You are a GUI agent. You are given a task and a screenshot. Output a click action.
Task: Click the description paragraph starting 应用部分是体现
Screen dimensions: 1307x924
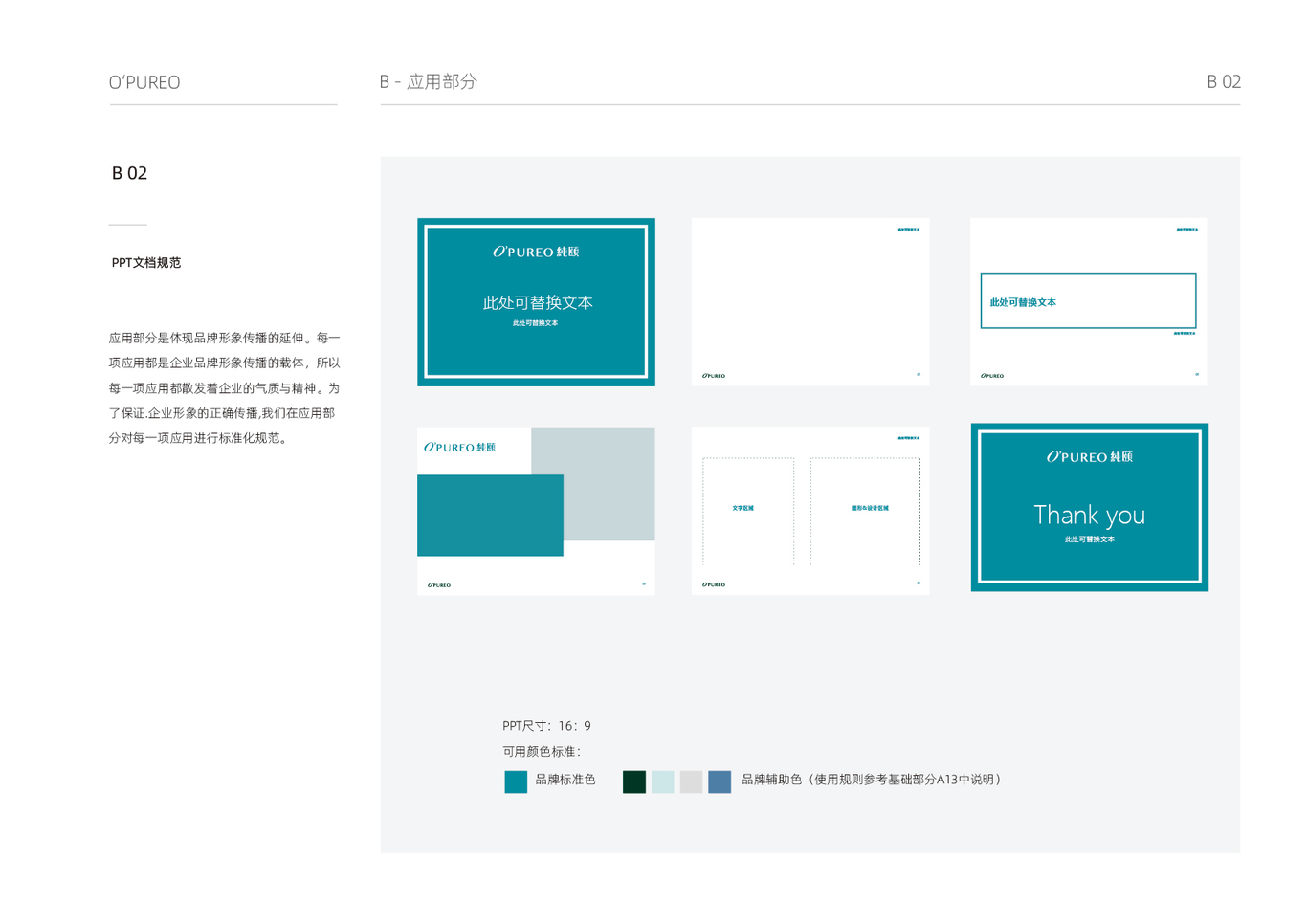pyautogui.click(x=224, y=387)
